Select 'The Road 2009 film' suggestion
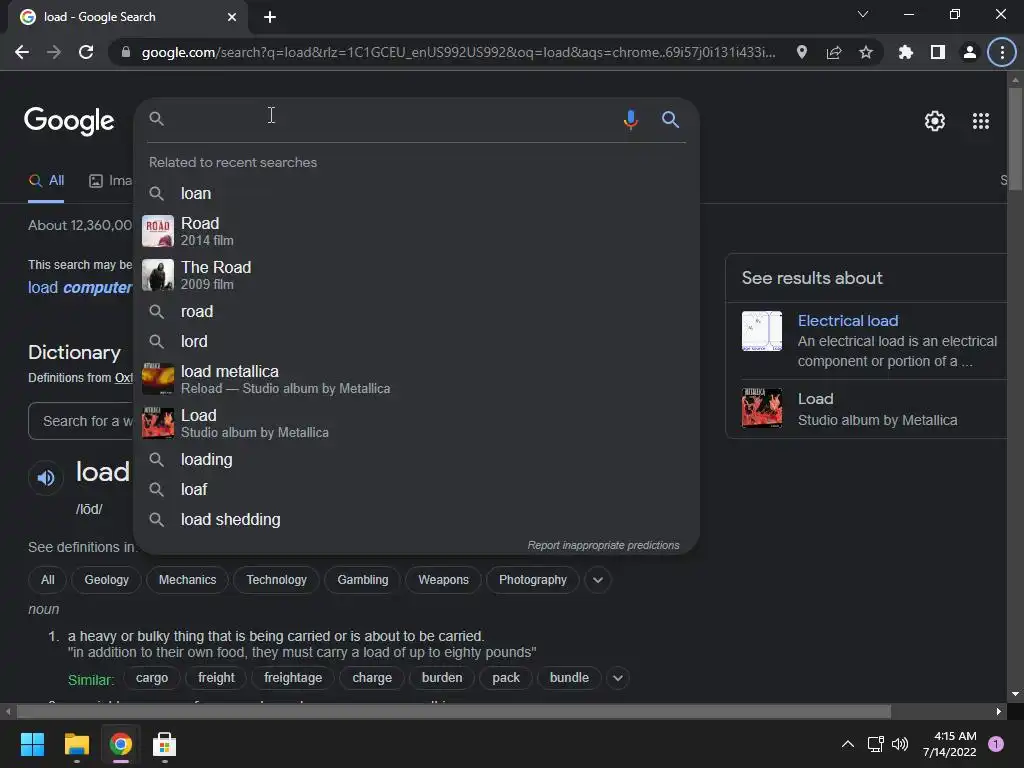Screen dimensions: 1024x768 tap(416, 275)
